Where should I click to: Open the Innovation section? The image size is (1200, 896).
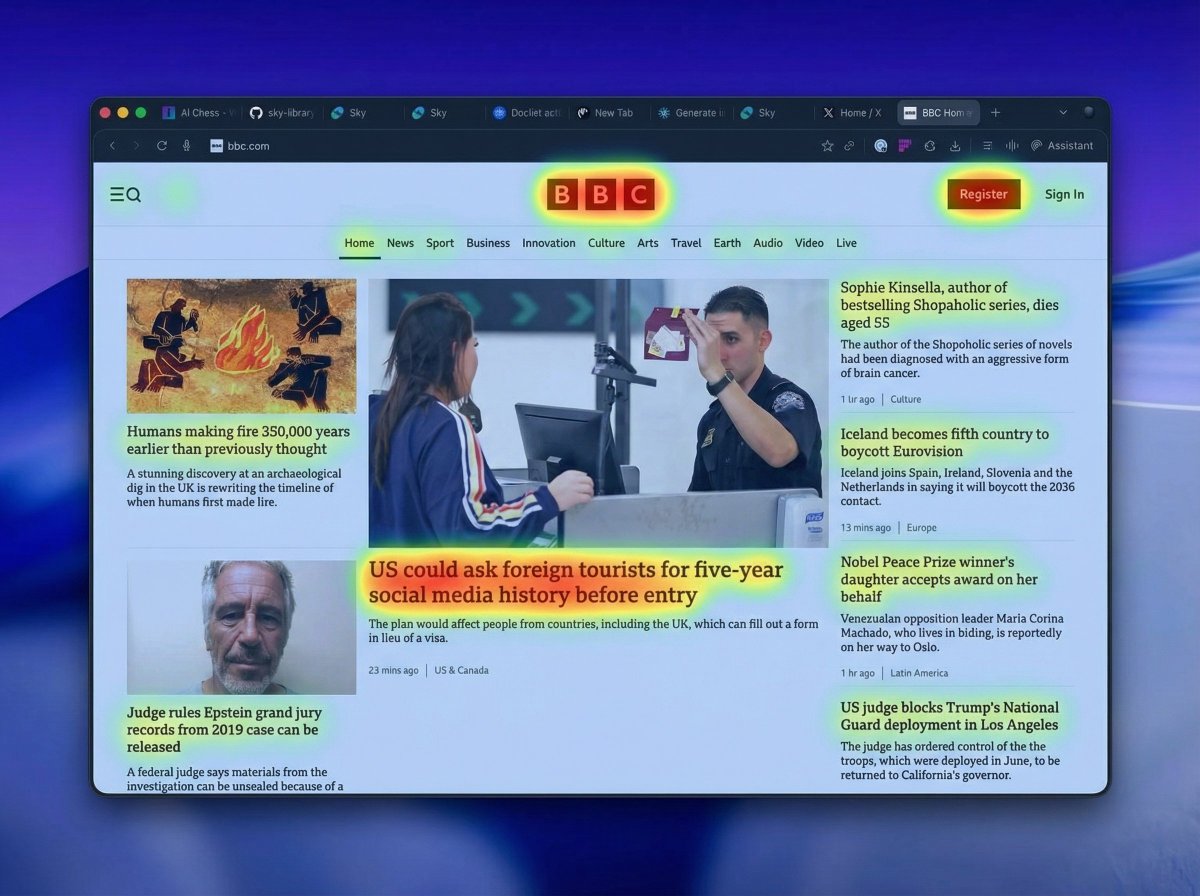(549, 243)
